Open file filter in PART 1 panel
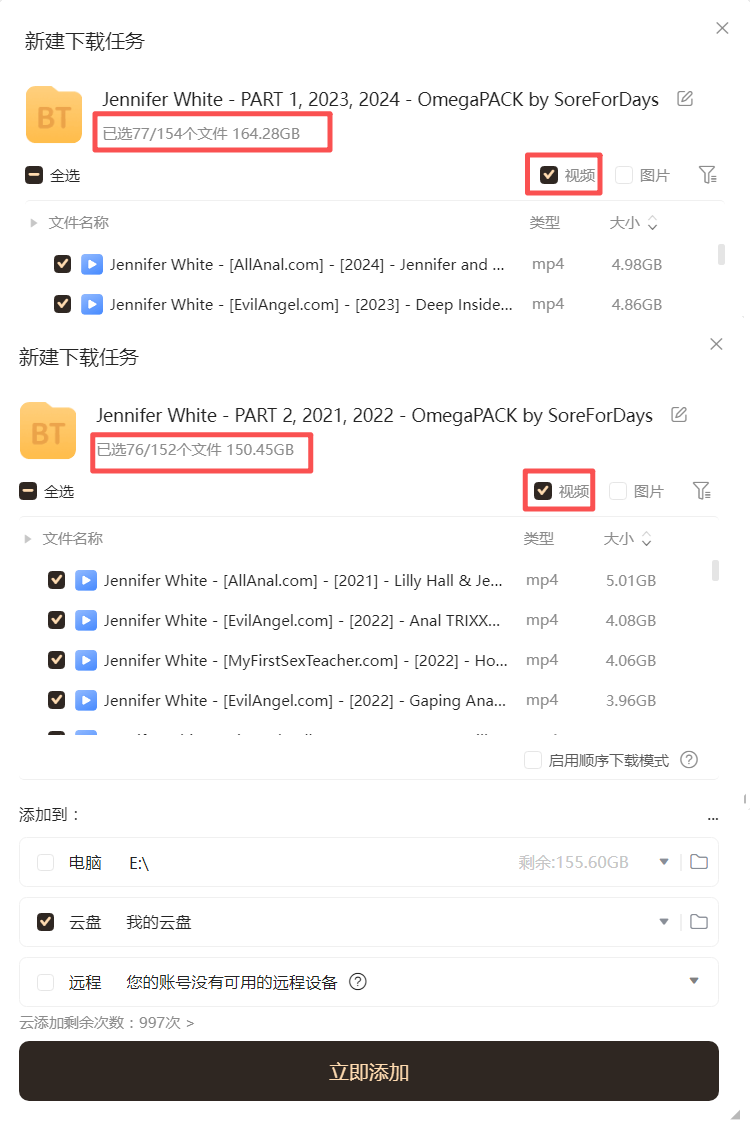Screen dimensions: 750x1122 pos(708,175)
